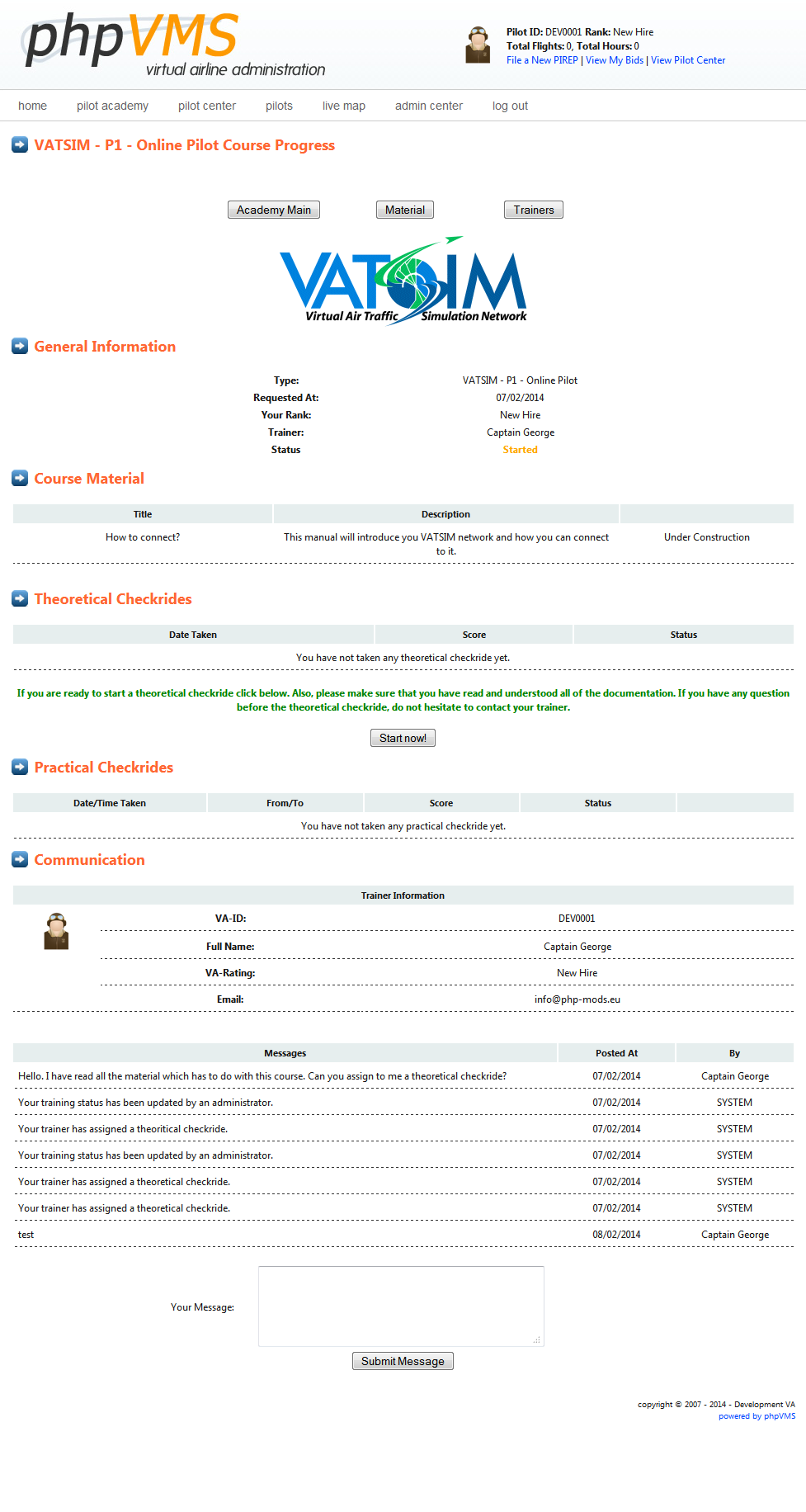806x1512 pixels.
Task: Click the 'Description' column header in Course Material
Action: (446, 514)
